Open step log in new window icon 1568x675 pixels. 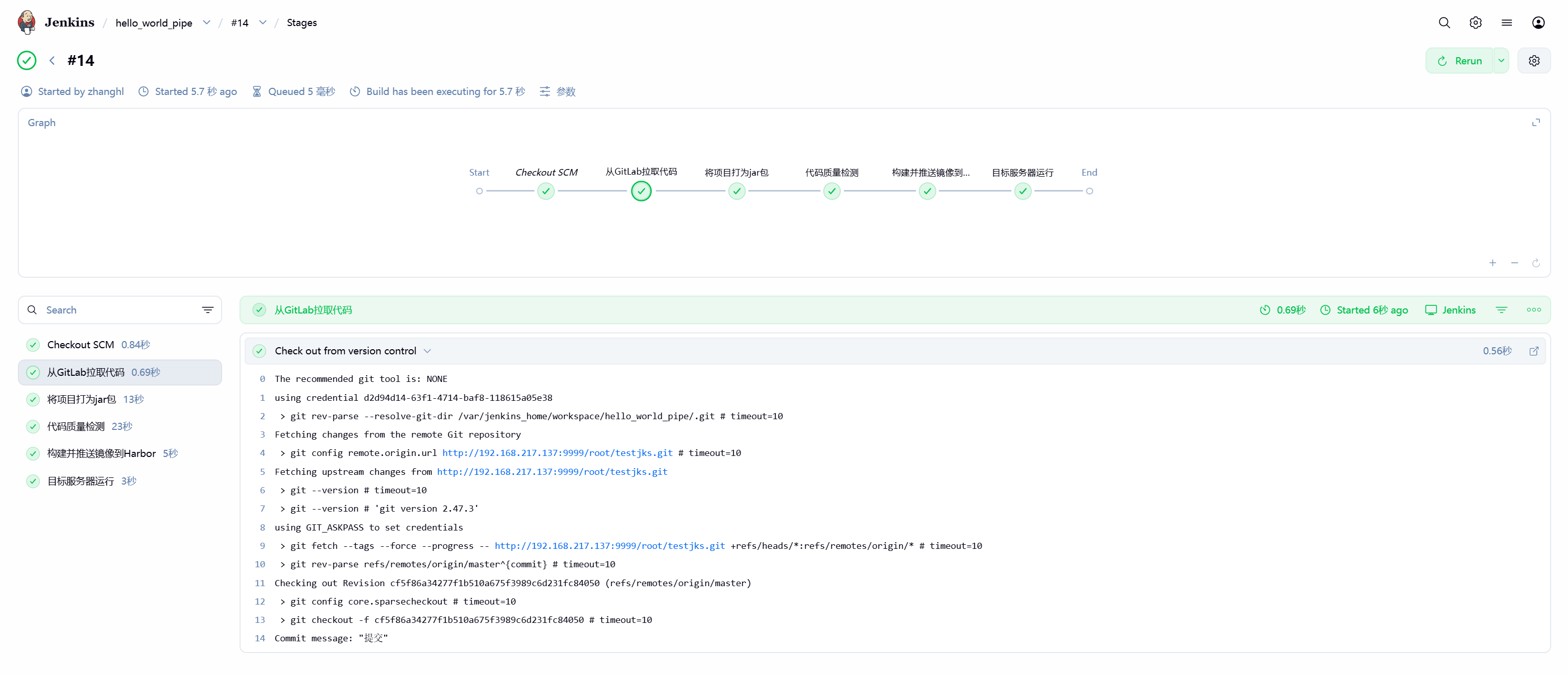pos(1534,351)
